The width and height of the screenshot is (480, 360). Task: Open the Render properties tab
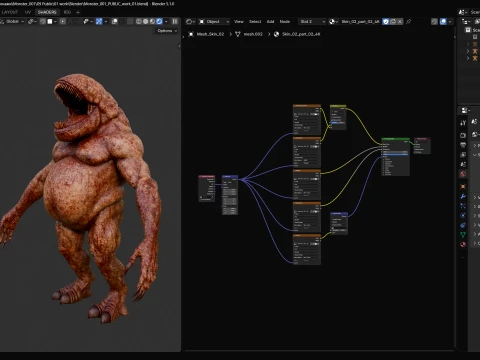pyautogui.click(x=463, y=135)
